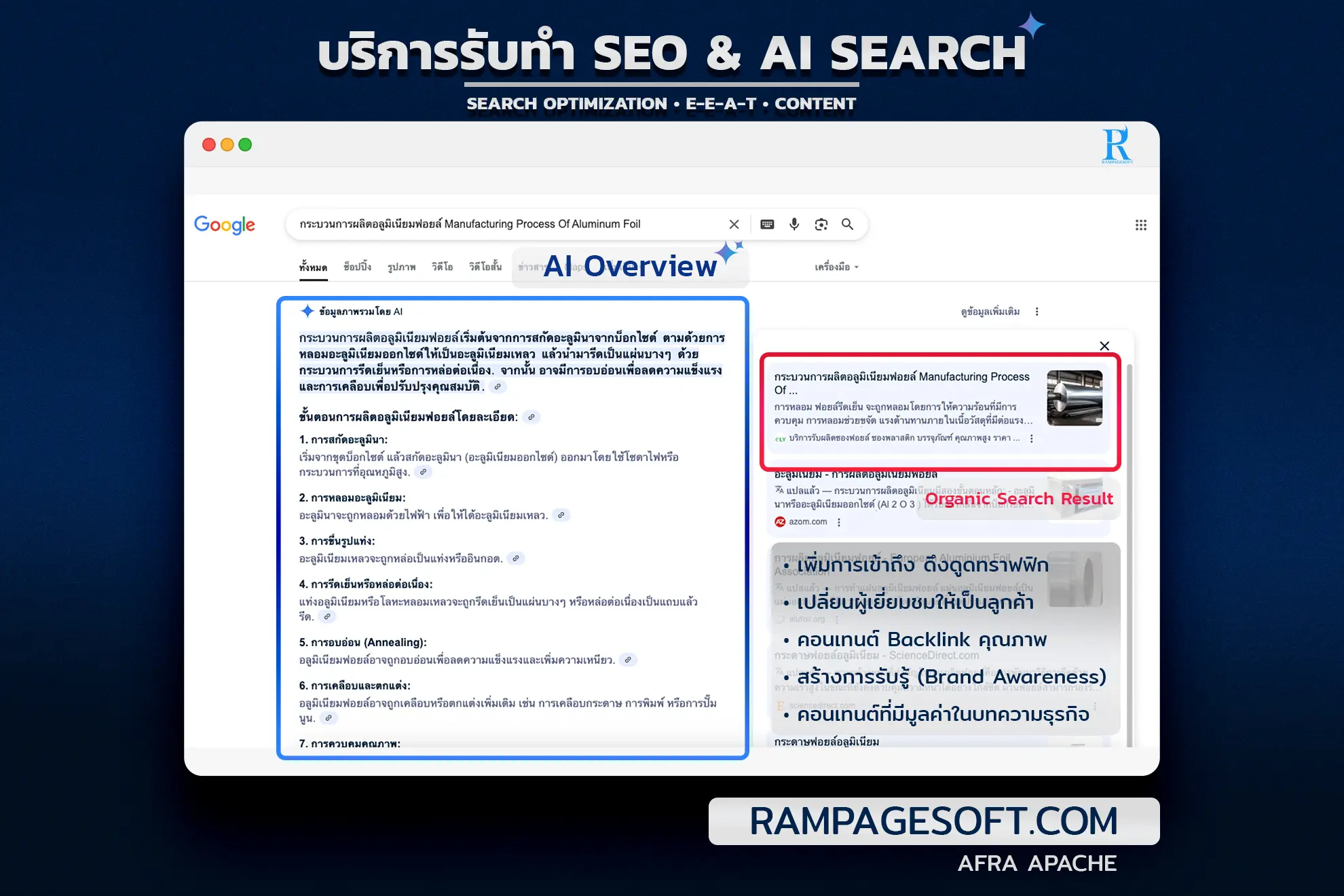1344x896 pixels.
Task: Click heading 5. การอบอ่อน (Annealing)
Action: click(362, 642)
